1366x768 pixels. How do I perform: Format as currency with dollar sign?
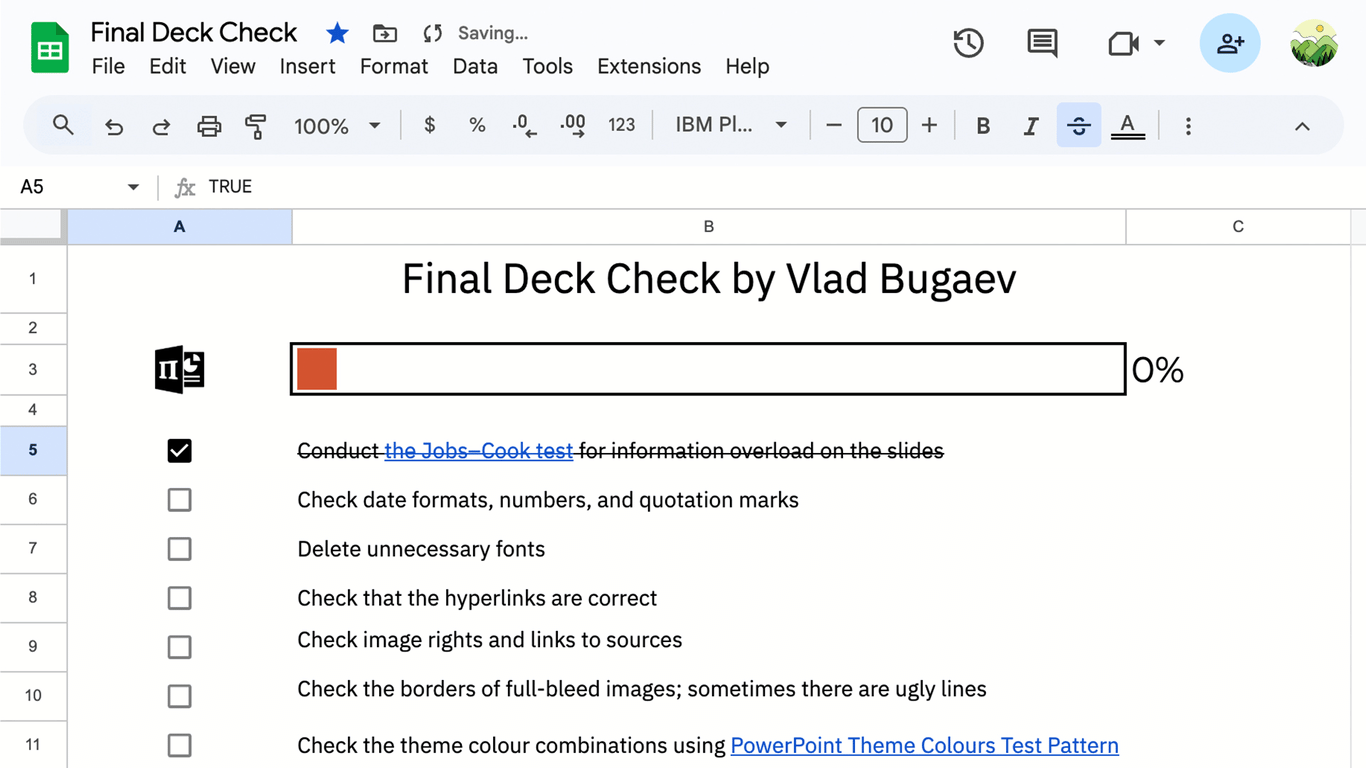click(x=430, y=125)
